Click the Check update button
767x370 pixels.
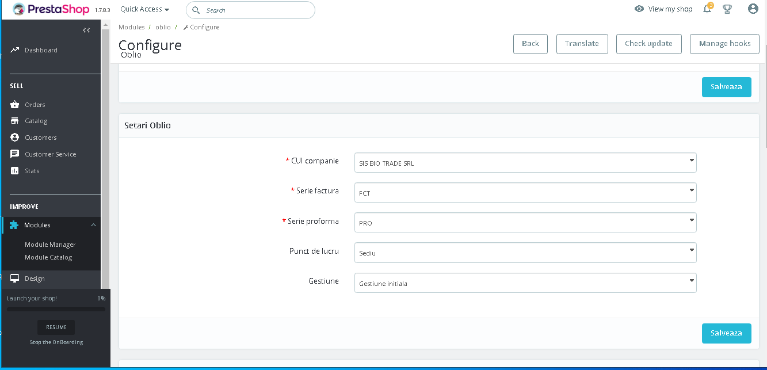649,44
